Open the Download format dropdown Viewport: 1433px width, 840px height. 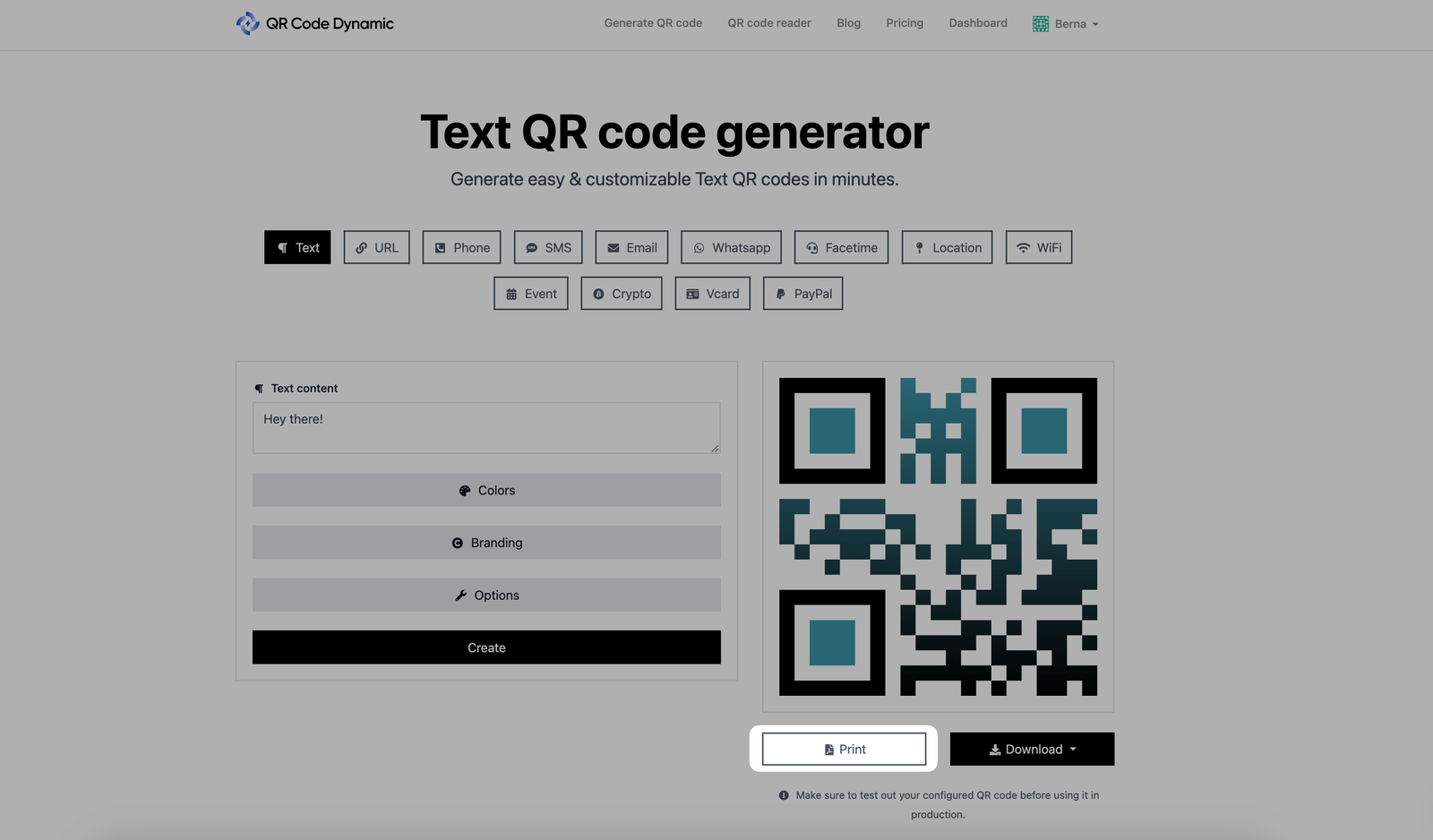pyautogui.click(x=1031, y=749)
